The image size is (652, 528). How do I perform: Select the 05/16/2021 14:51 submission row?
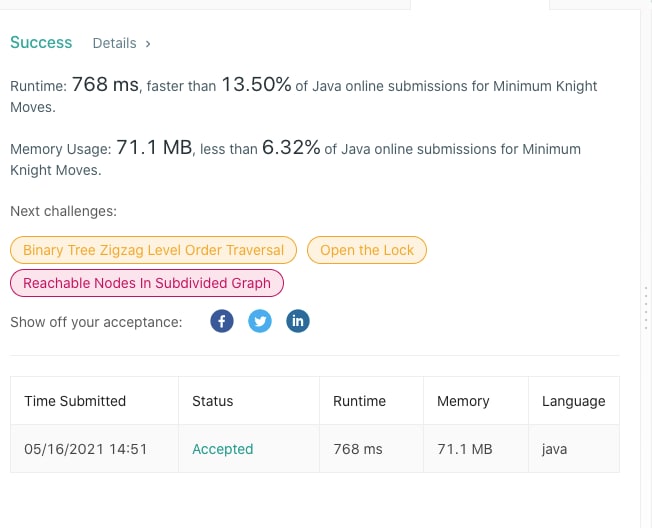pos(315,449)
